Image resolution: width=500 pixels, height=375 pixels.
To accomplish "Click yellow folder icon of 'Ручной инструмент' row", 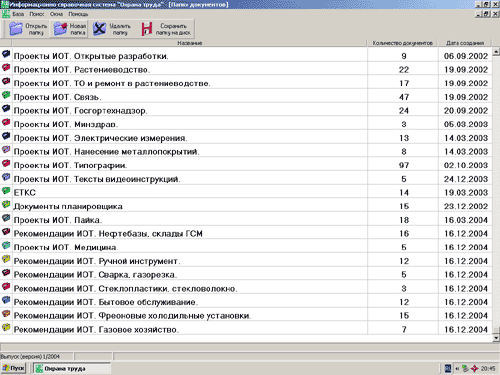I will coord(6,259).
